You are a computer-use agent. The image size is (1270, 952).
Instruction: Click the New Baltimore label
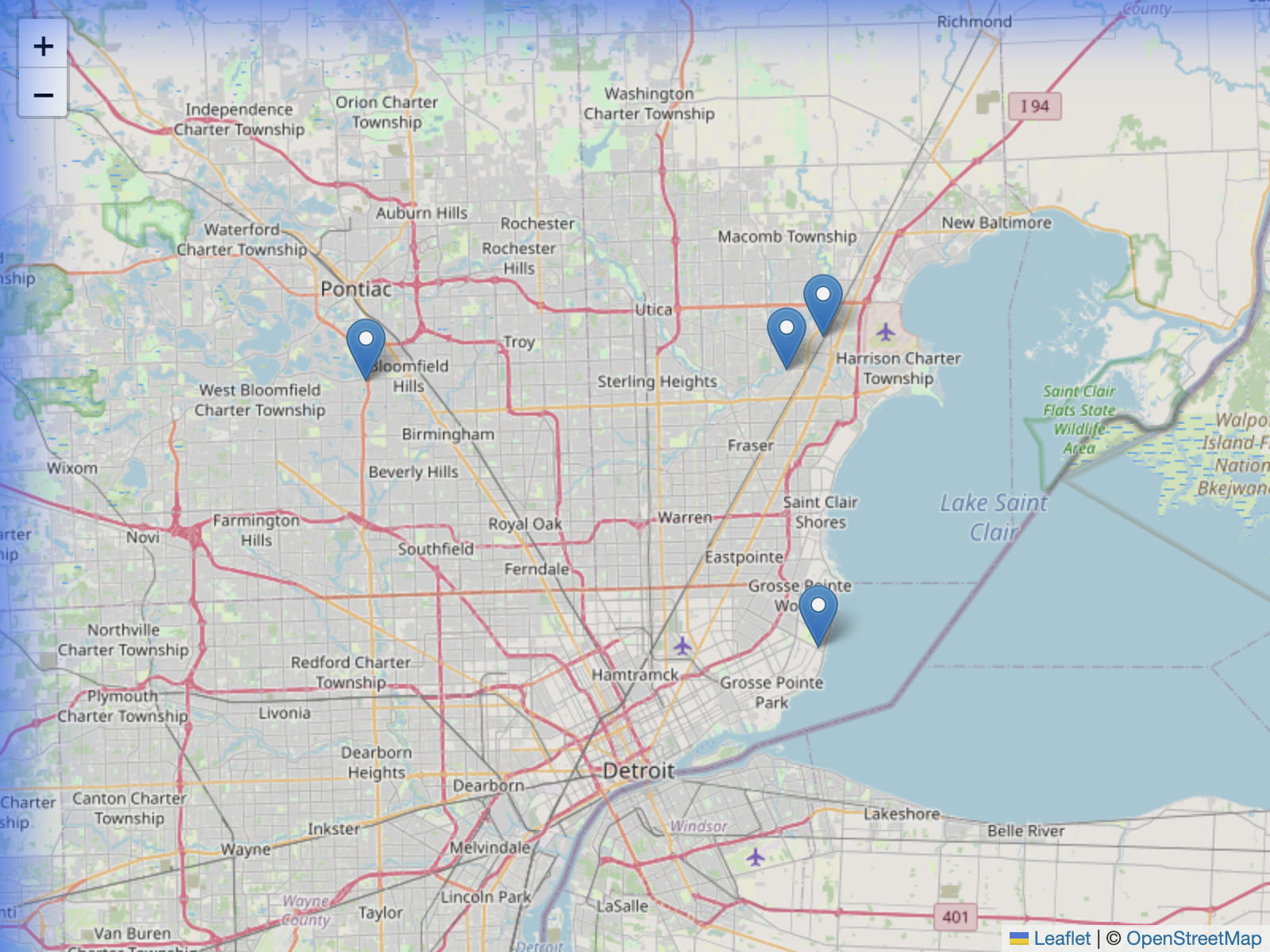coord(996,223)
